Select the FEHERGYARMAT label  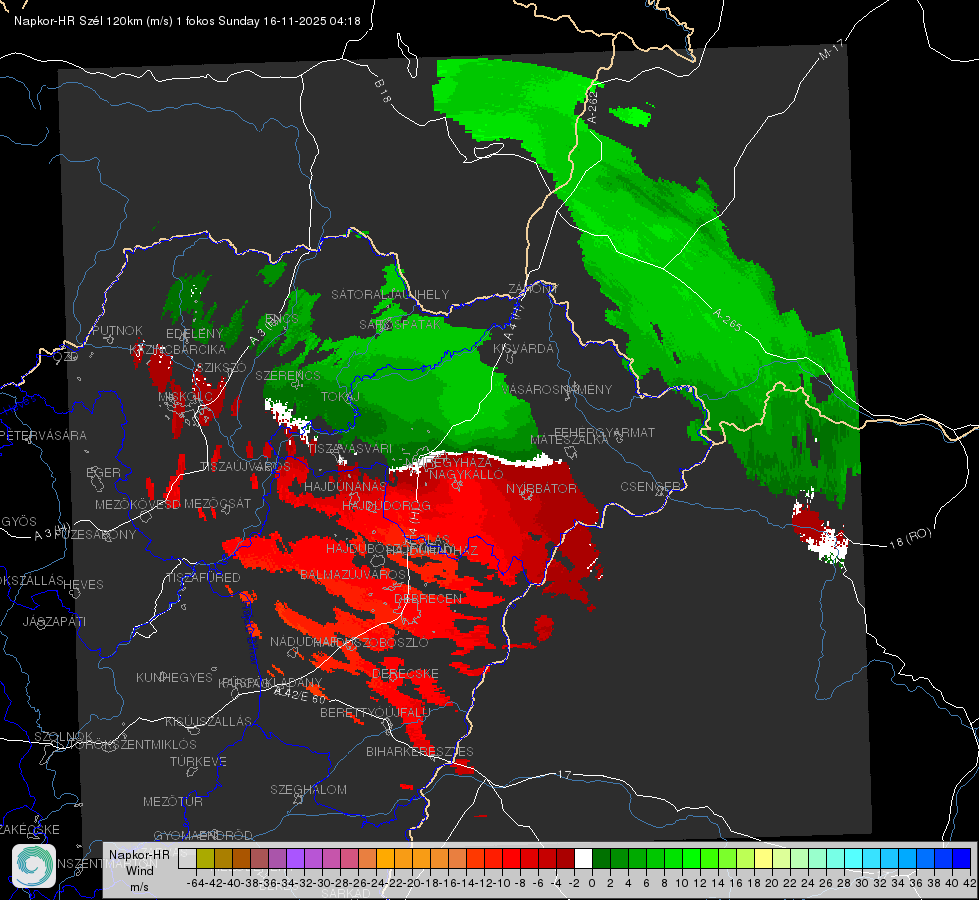click(x=604, y=432)
